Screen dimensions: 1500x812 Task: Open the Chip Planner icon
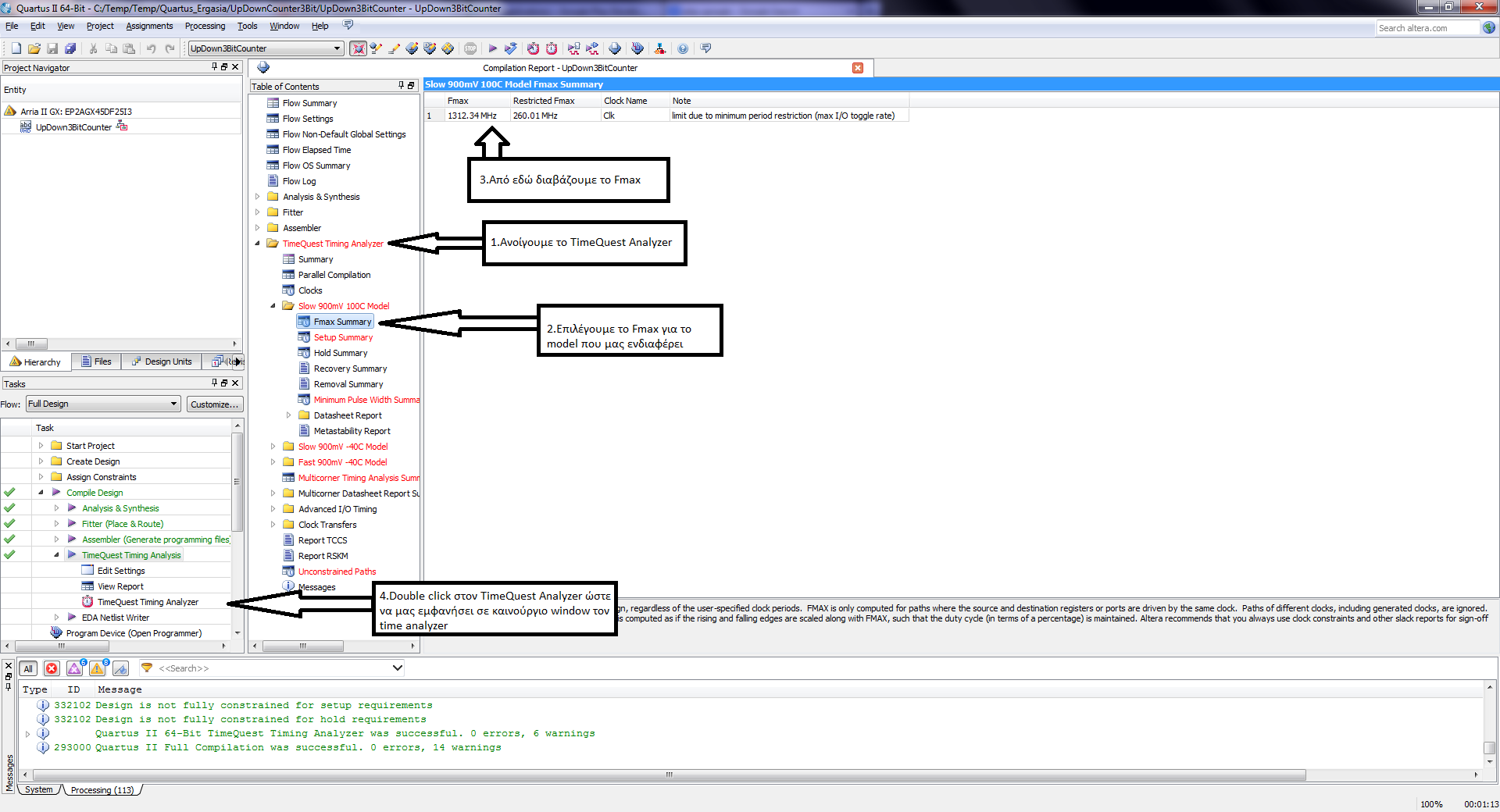click(x=448, y=48)
